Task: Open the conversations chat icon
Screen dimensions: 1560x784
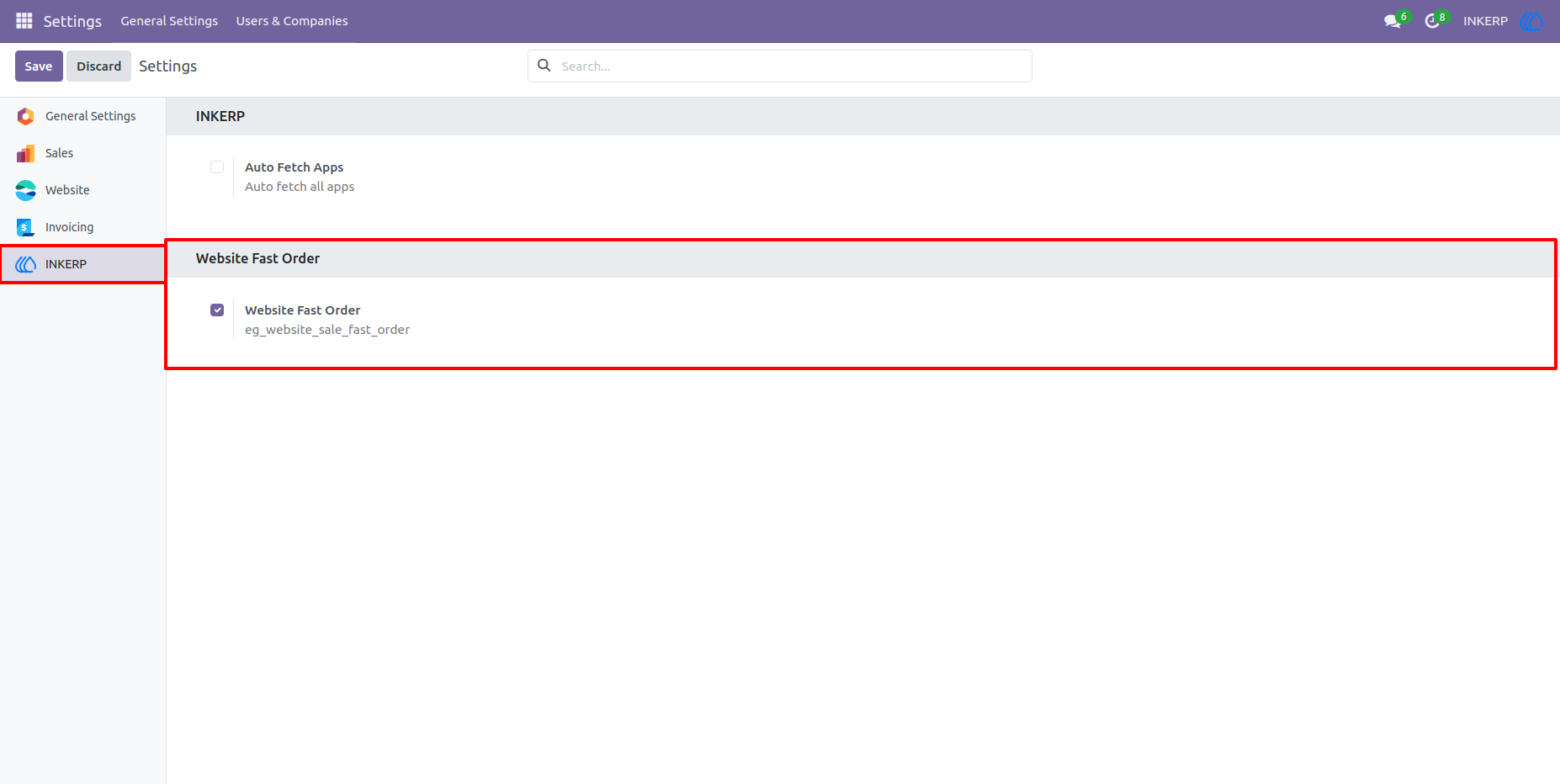Action: point(1393,21)
